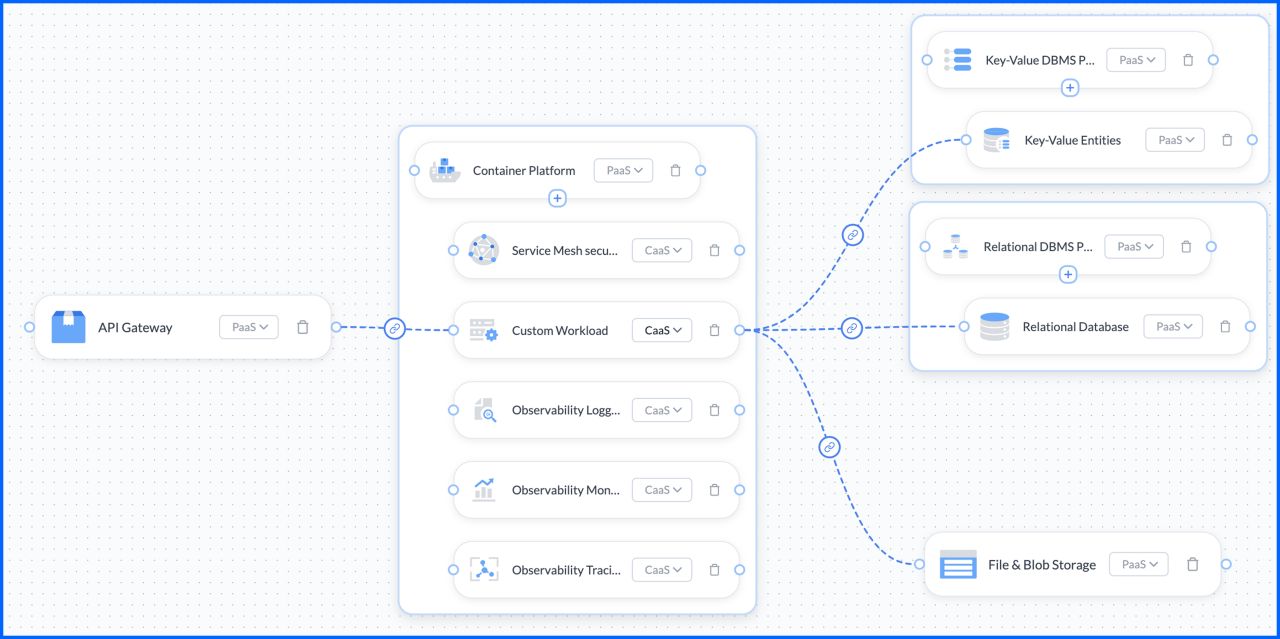Click the trash icon on Key-Value DBMS P... node
Screen dimensions: 1280x639
point(1188,60)
